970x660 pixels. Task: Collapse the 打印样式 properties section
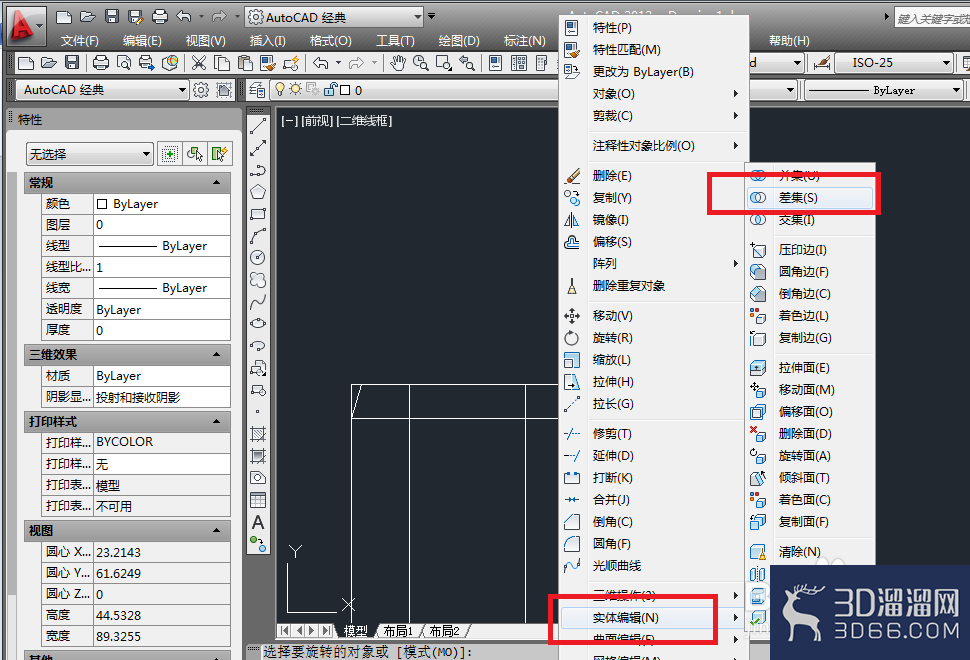[x=217, y=421]
